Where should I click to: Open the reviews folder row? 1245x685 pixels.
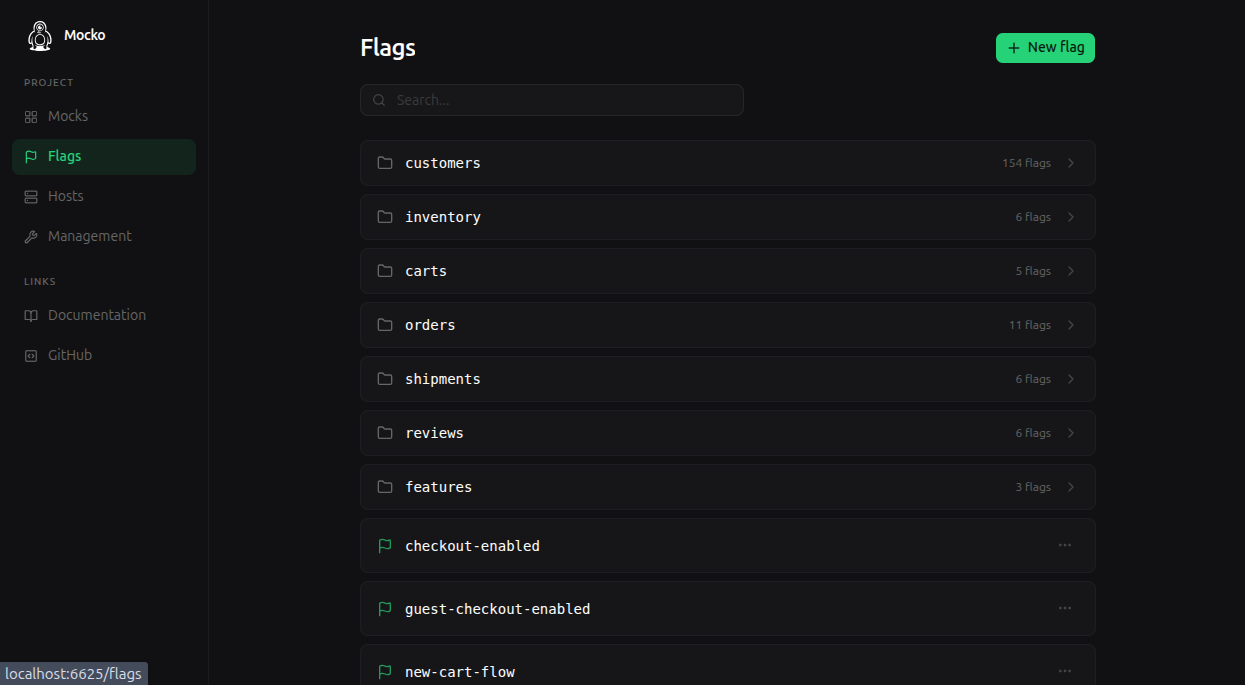click(x=728, y=433)
